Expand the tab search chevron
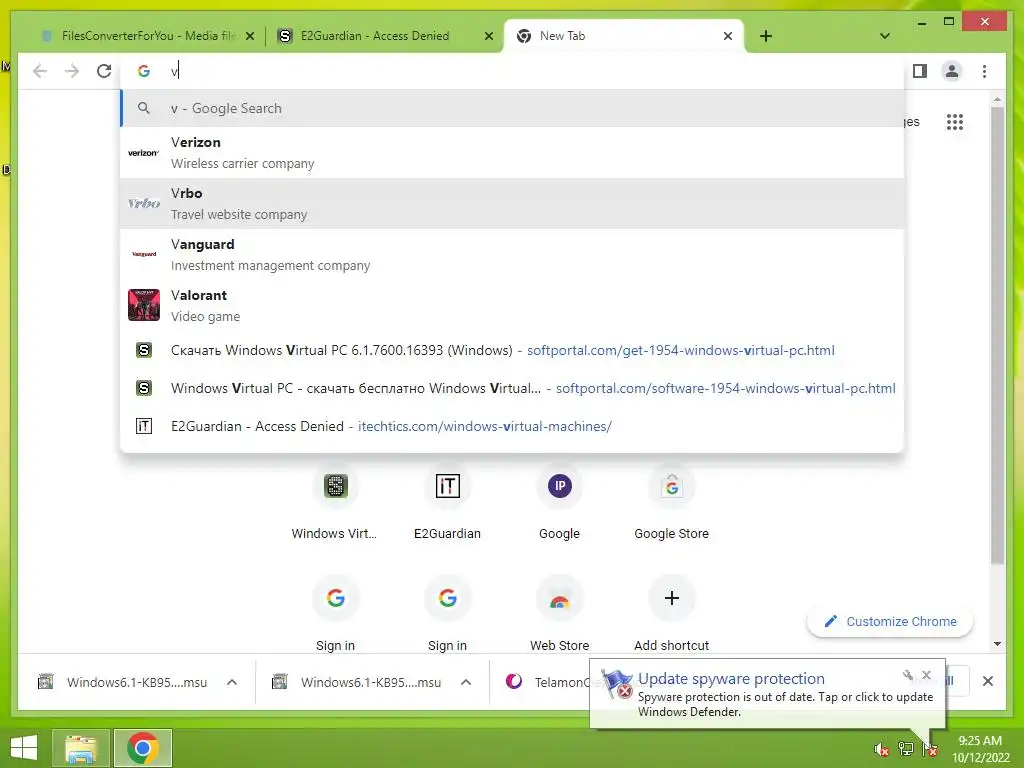1024x768 pixels. [885, 36]
